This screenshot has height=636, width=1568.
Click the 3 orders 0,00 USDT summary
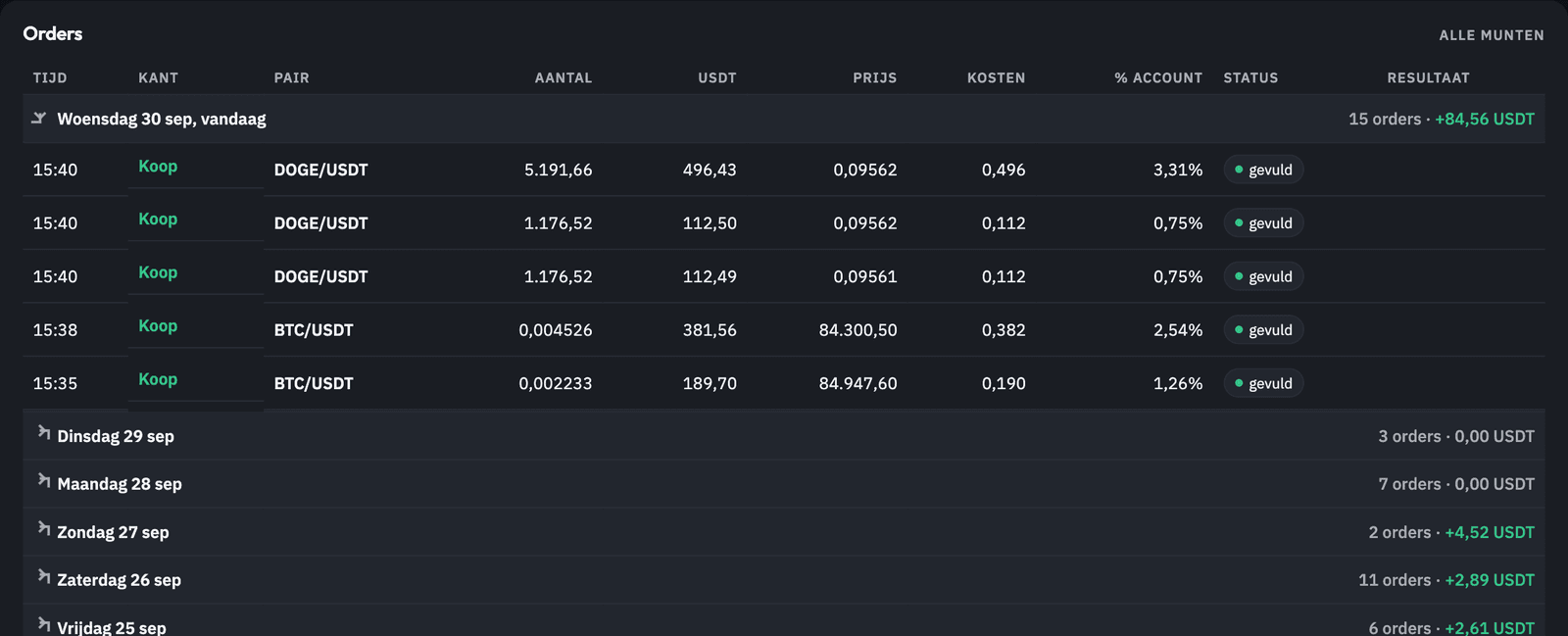coord(1456,436)
